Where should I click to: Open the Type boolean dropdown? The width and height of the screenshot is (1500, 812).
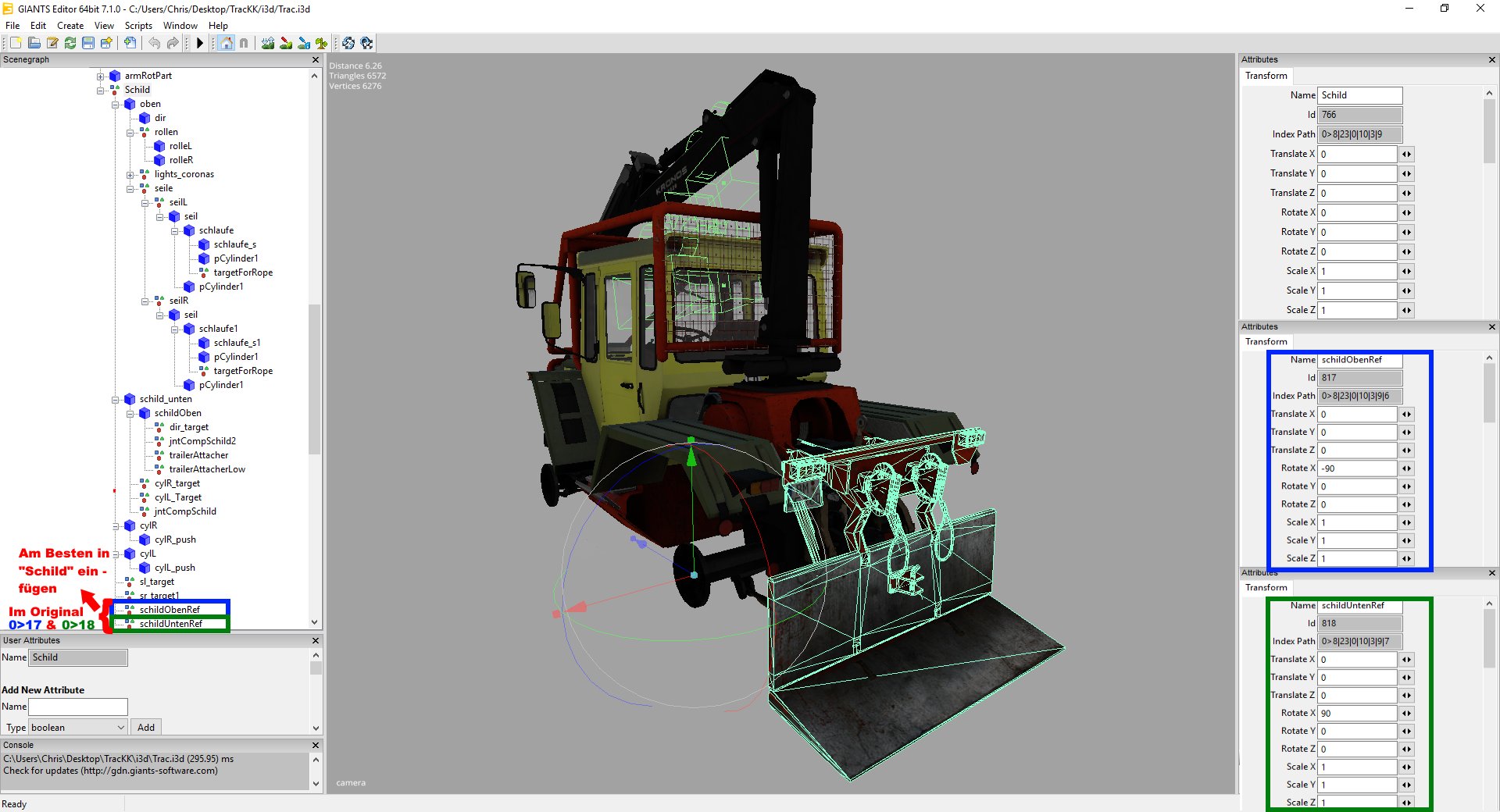click(x=78, y=727)
